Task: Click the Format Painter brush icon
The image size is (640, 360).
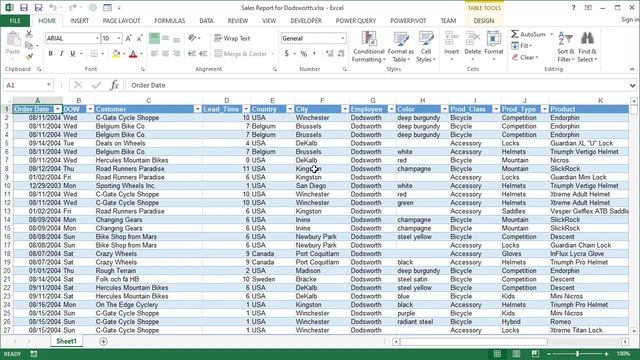Action: (x=29, y=57)
